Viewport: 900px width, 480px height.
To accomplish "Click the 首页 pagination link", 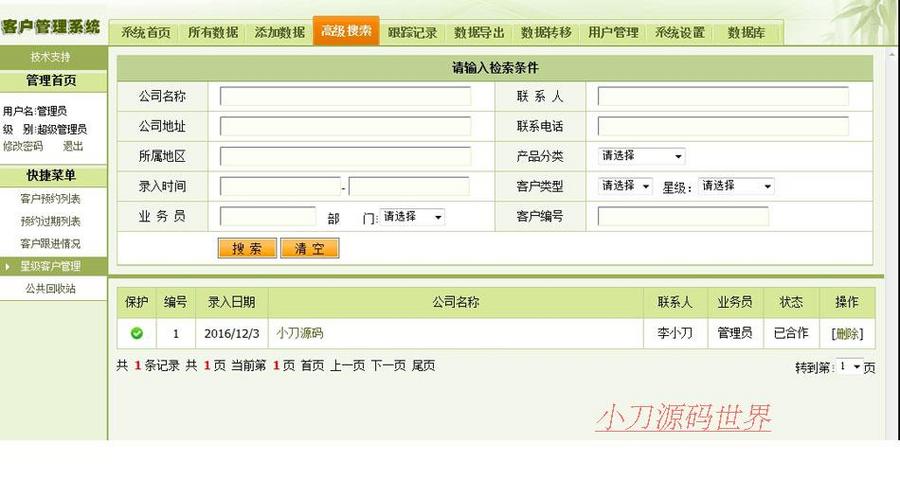I will (312, 365).
